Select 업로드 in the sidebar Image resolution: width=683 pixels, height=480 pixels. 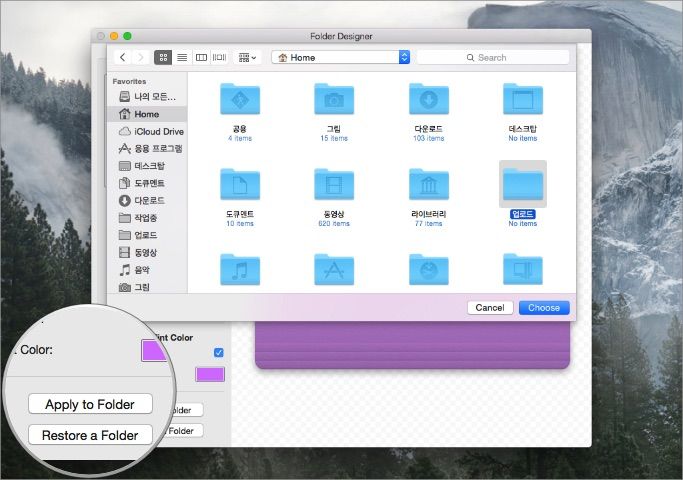[x=147, y=235]
